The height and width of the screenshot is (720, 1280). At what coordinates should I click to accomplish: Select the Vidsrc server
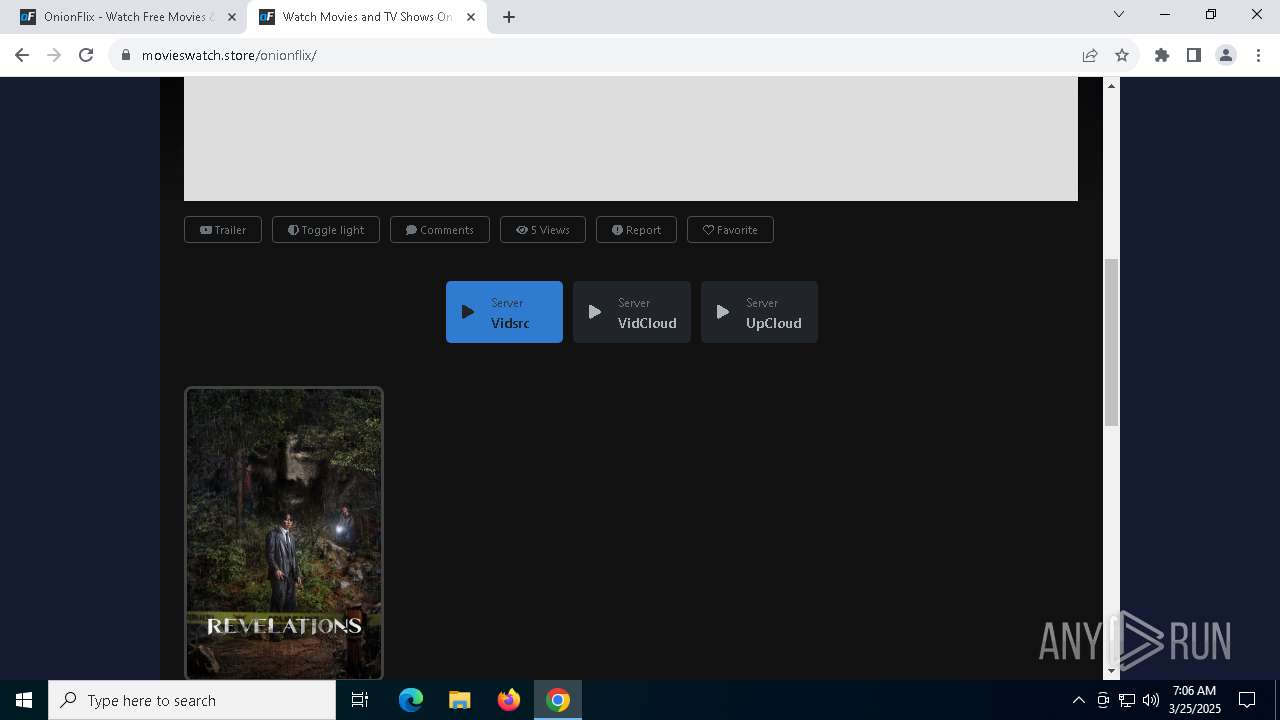504,312
